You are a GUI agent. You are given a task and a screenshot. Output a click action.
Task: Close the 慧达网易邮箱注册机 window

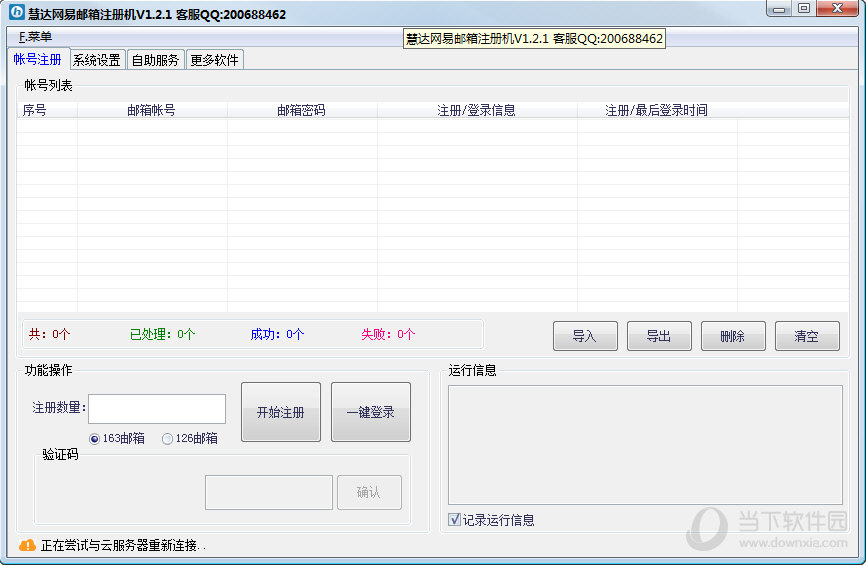[x=837, y=9]
